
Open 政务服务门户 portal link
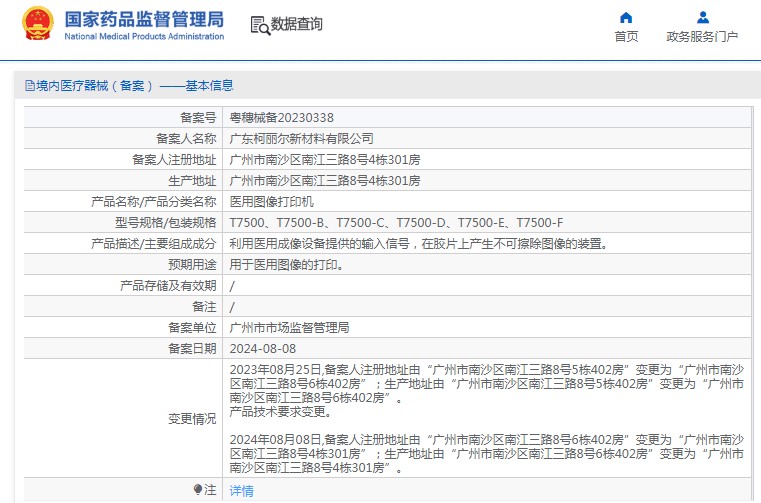coord(702,36)
